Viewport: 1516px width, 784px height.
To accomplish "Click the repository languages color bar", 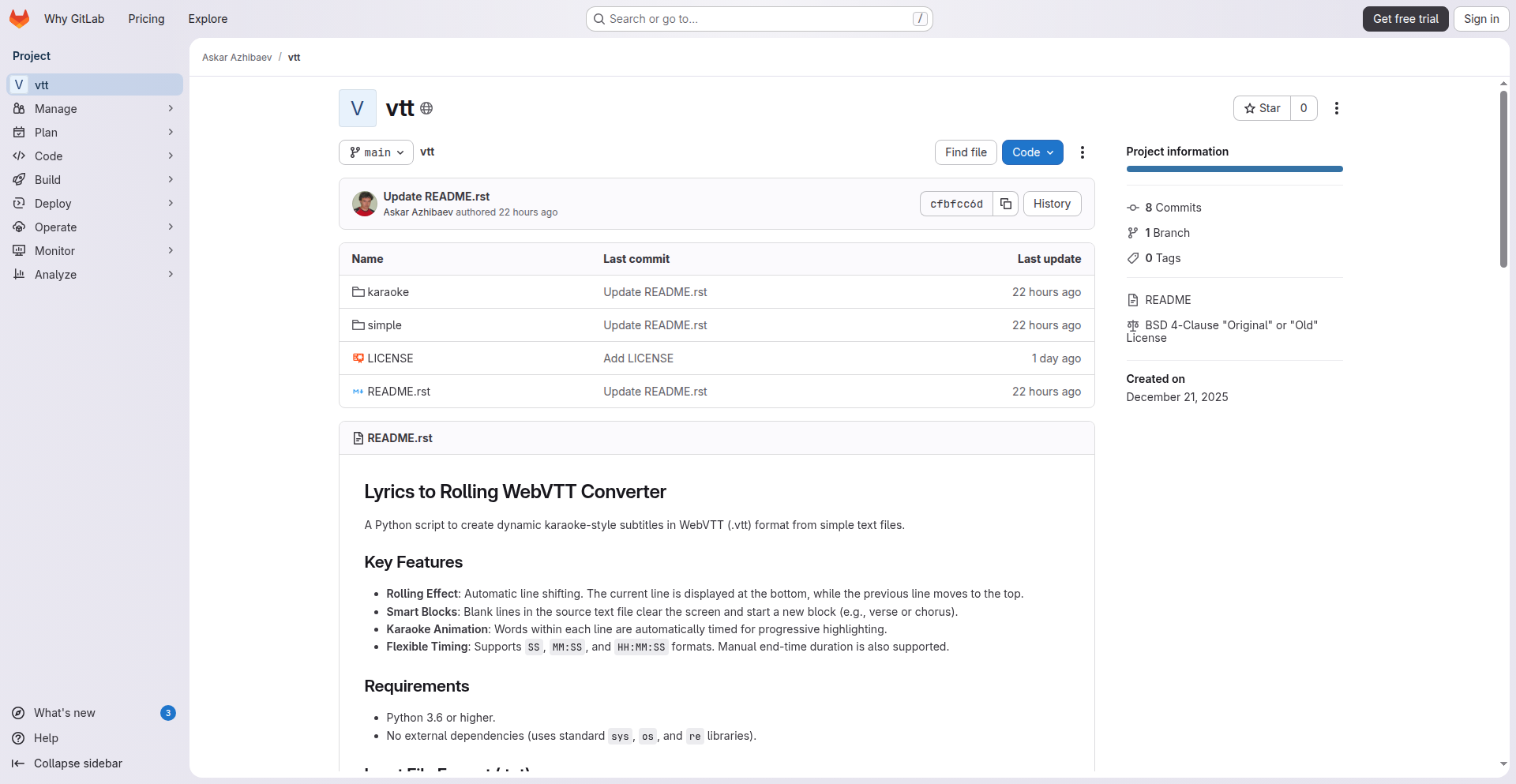I will pos(1234,169).
